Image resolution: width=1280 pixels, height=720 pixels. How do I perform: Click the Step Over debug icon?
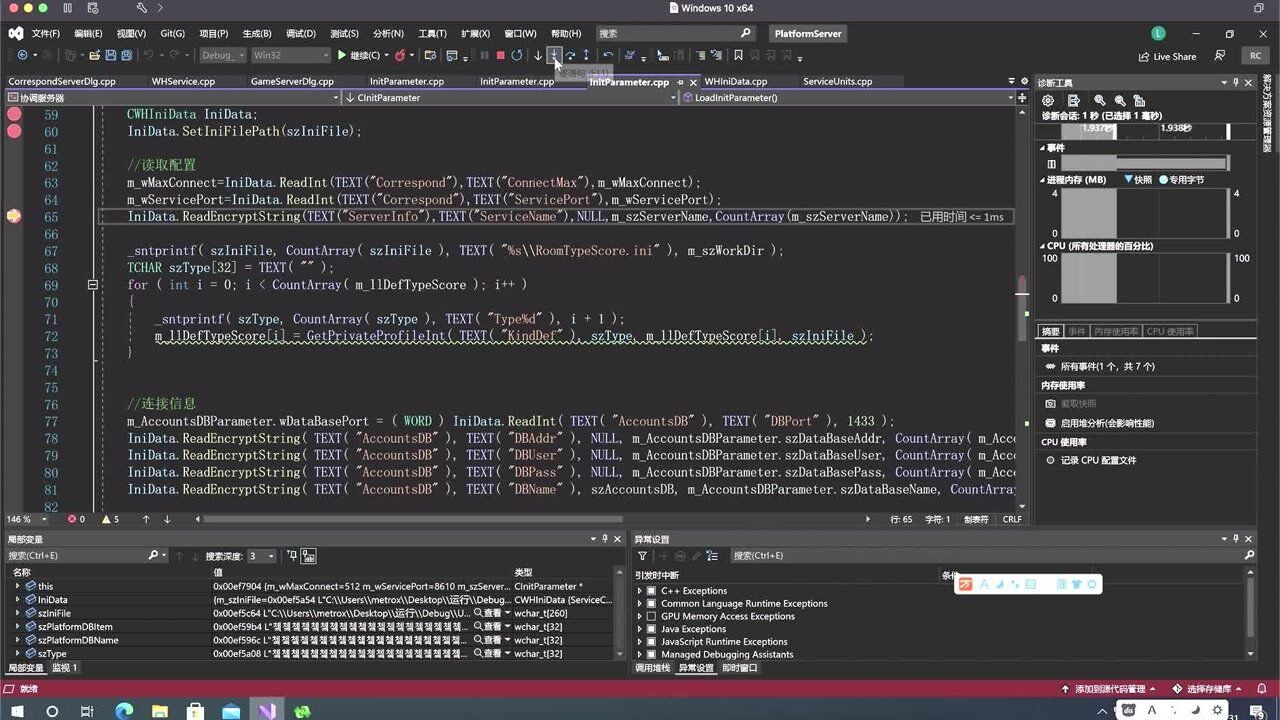tap(570, 56)
